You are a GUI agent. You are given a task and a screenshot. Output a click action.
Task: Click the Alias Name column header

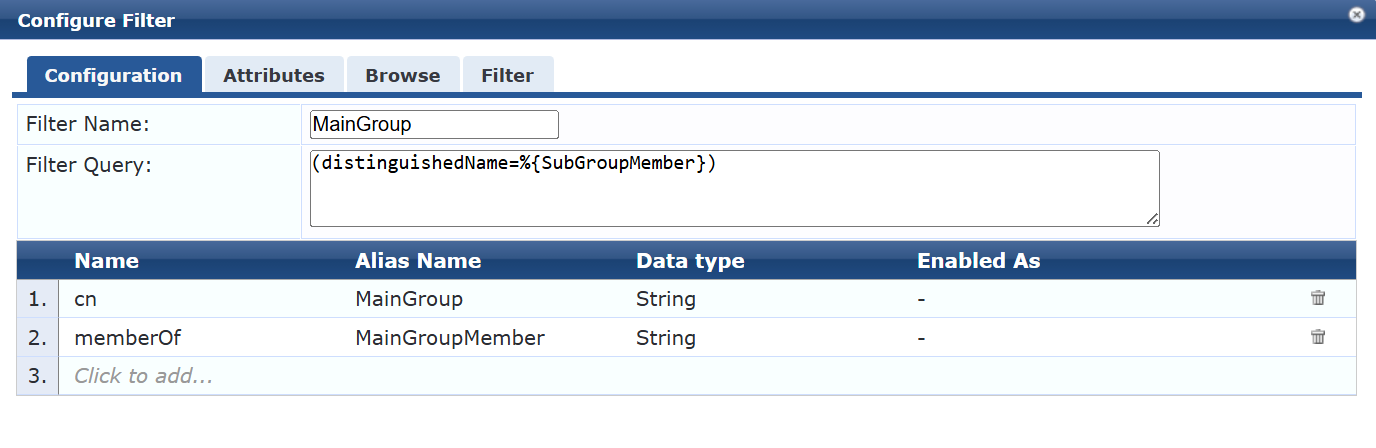click(x=418, y=261)
